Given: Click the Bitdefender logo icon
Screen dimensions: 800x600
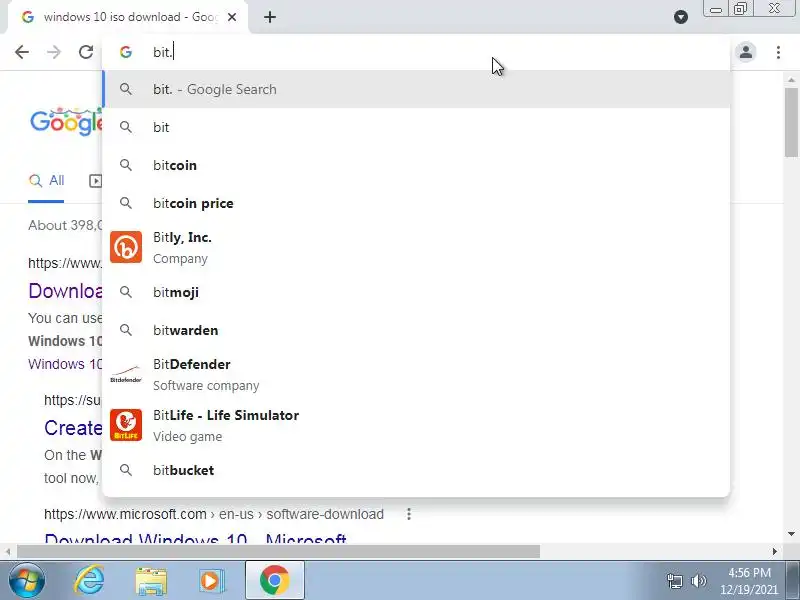Looking at the screenshot, I should (126, 374).
